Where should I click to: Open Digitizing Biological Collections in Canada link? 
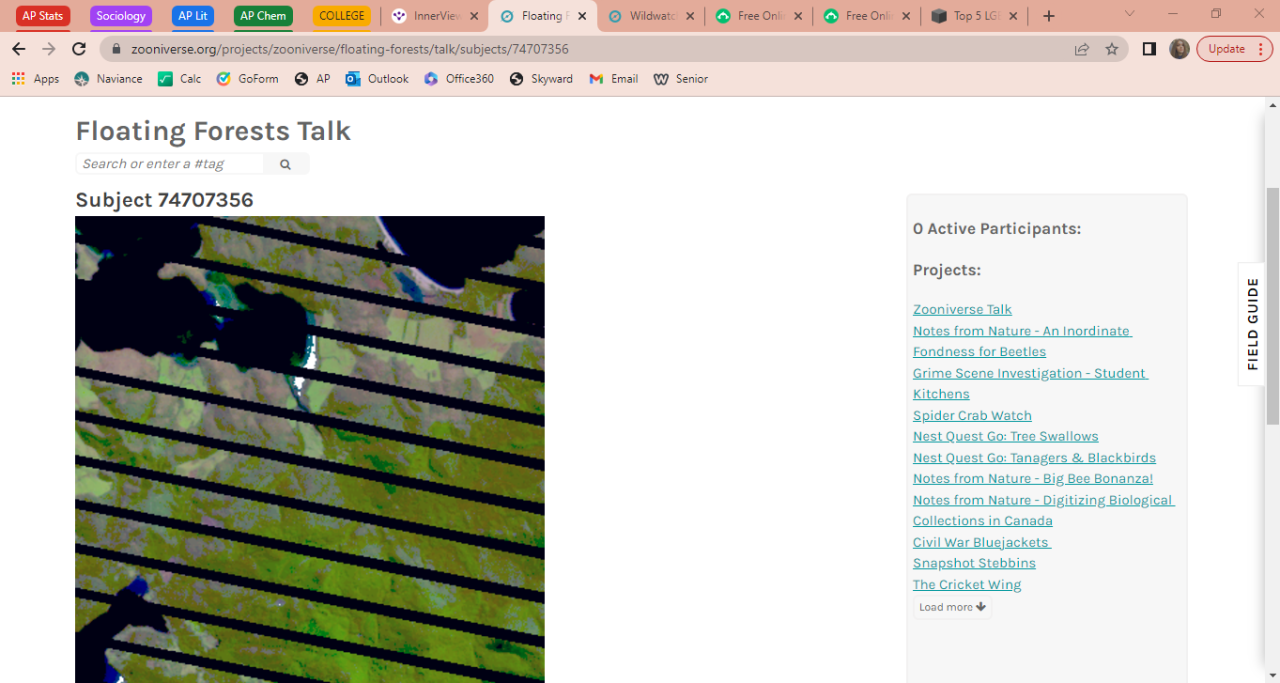coord(1043,510)
